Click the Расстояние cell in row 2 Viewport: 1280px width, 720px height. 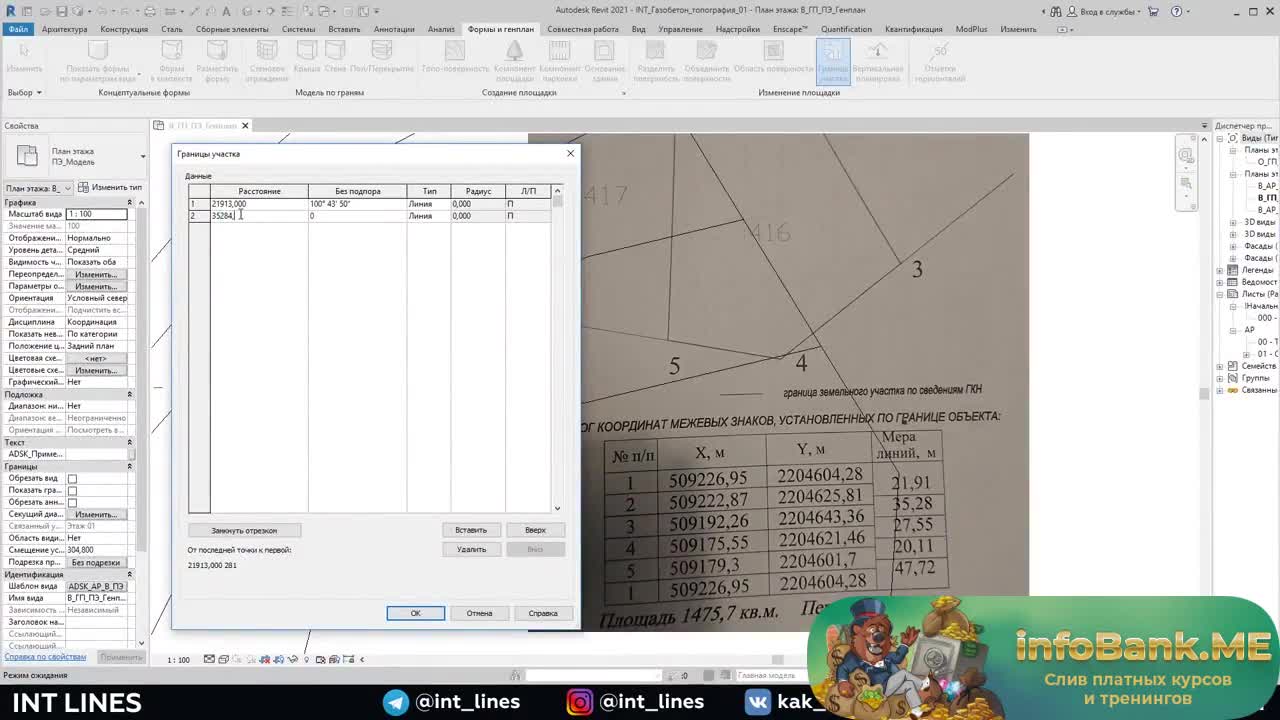(x=257, y=216)
